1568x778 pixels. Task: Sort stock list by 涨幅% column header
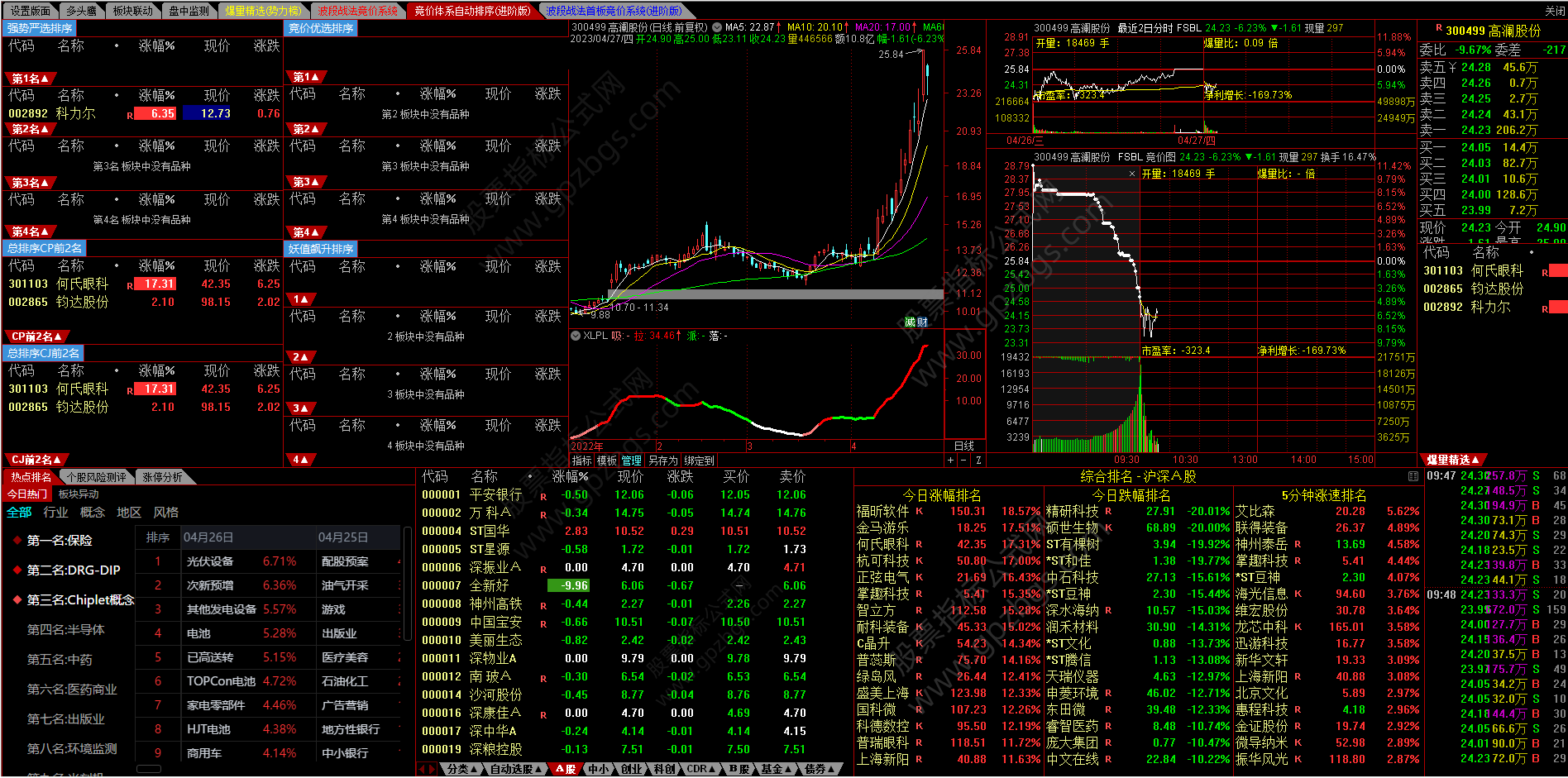570,476
